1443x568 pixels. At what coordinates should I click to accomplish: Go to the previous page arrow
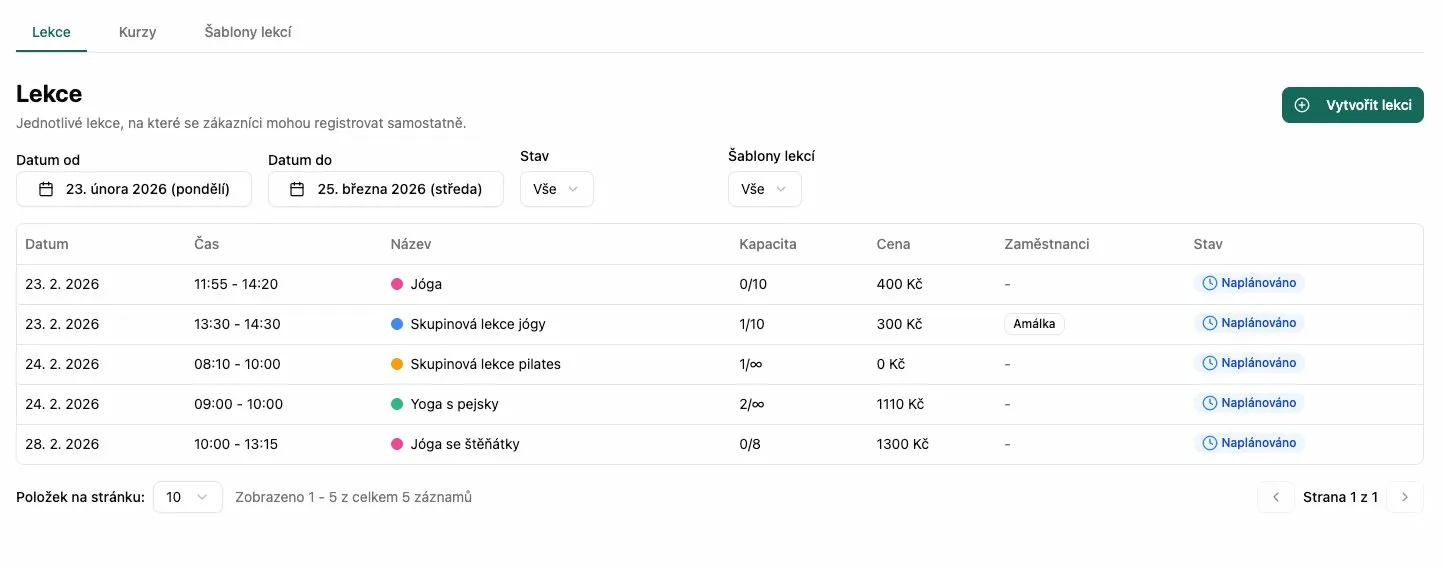[x=1276, y=497]
